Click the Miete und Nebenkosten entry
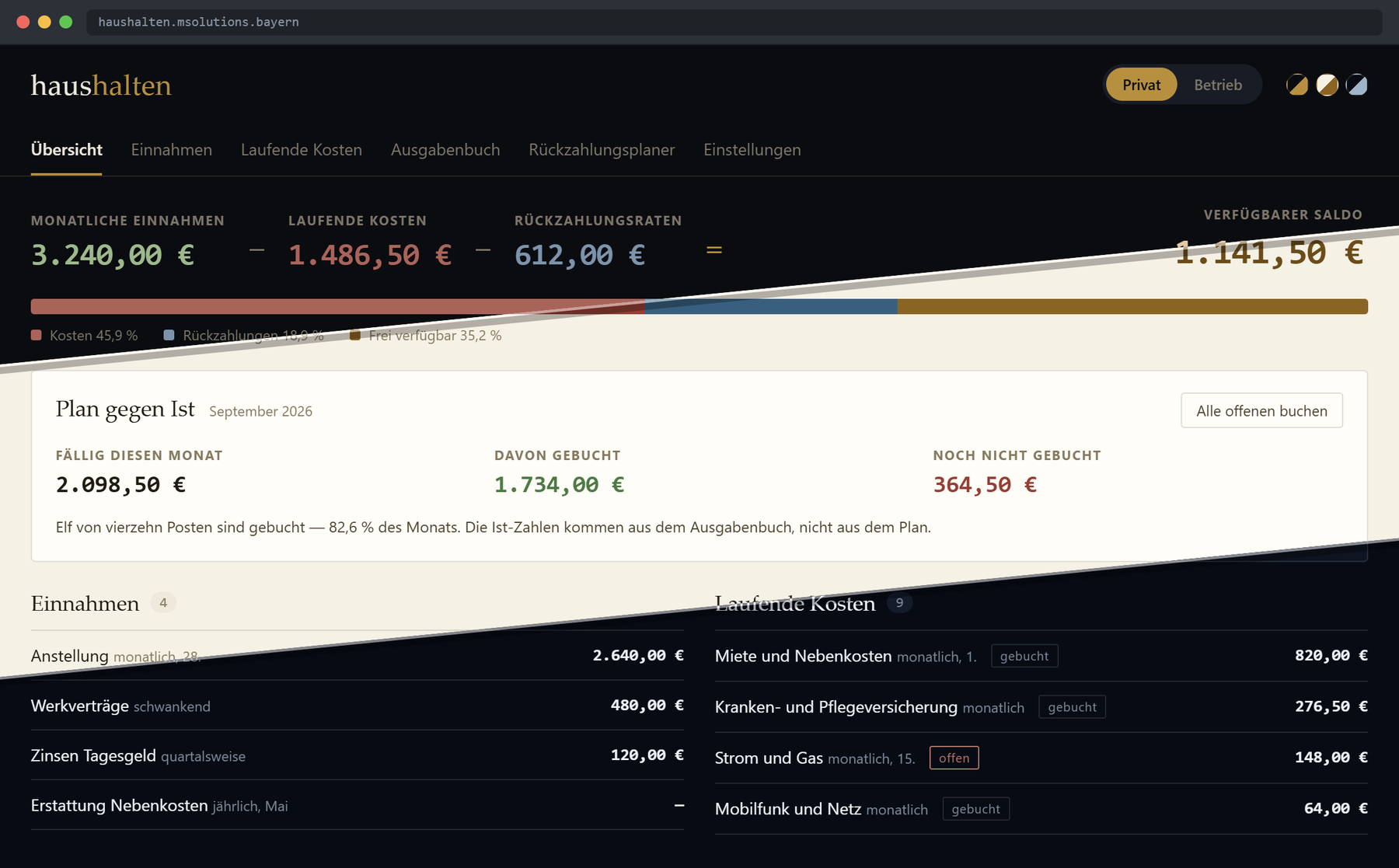The height and width of the screenshot is (868, 1399). (x=1041, y=656)
